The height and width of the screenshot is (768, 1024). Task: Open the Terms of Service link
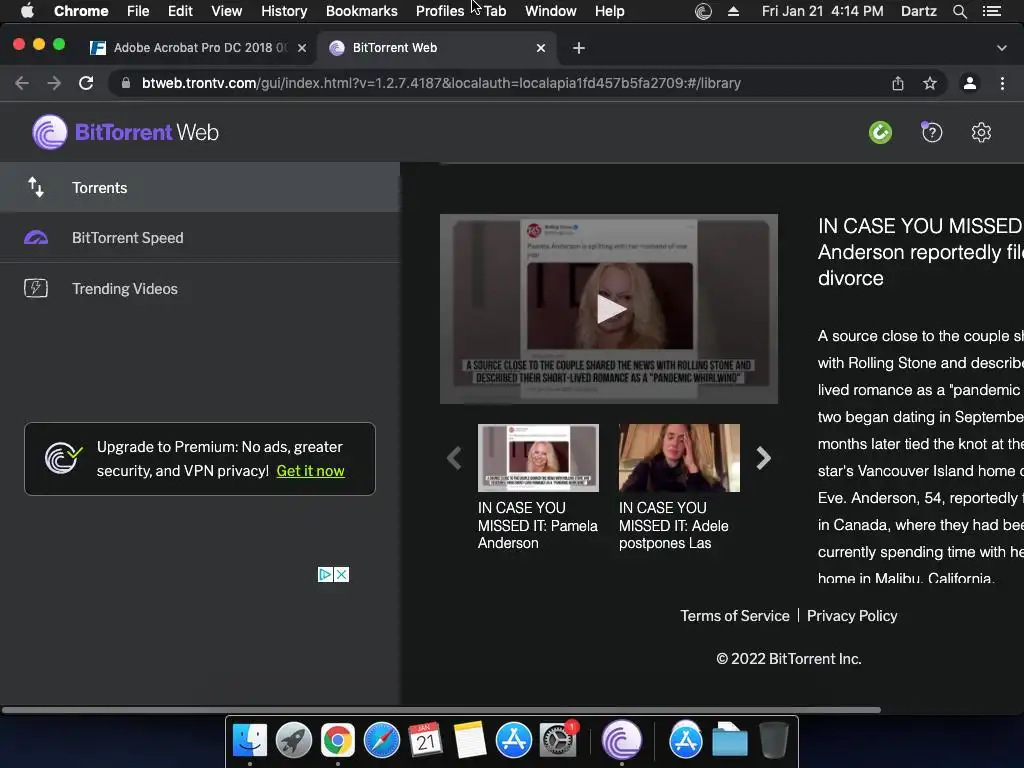click(x=735, y=616)
